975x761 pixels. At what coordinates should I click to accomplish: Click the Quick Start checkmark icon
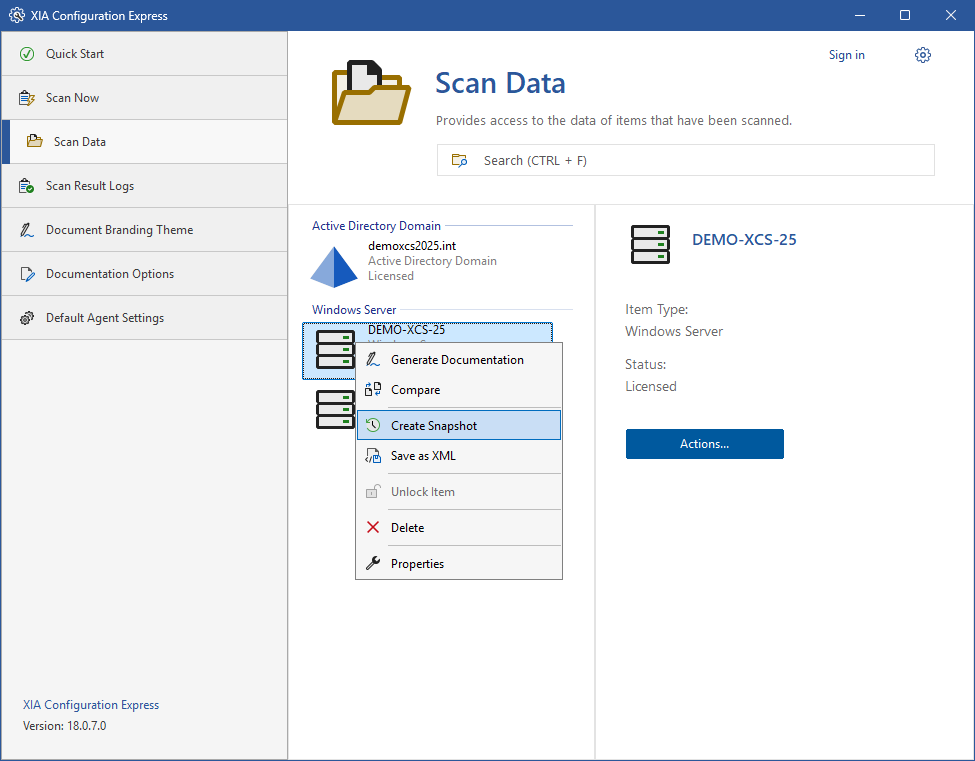(x=27, y=54)
